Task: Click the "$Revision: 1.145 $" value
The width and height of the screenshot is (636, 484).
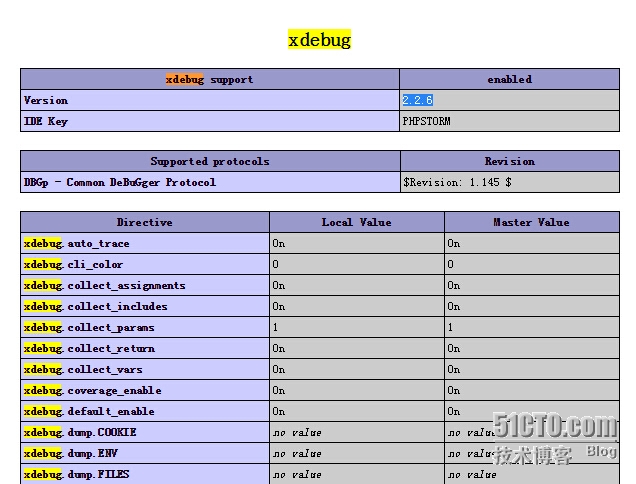Action: click(457, 183)
